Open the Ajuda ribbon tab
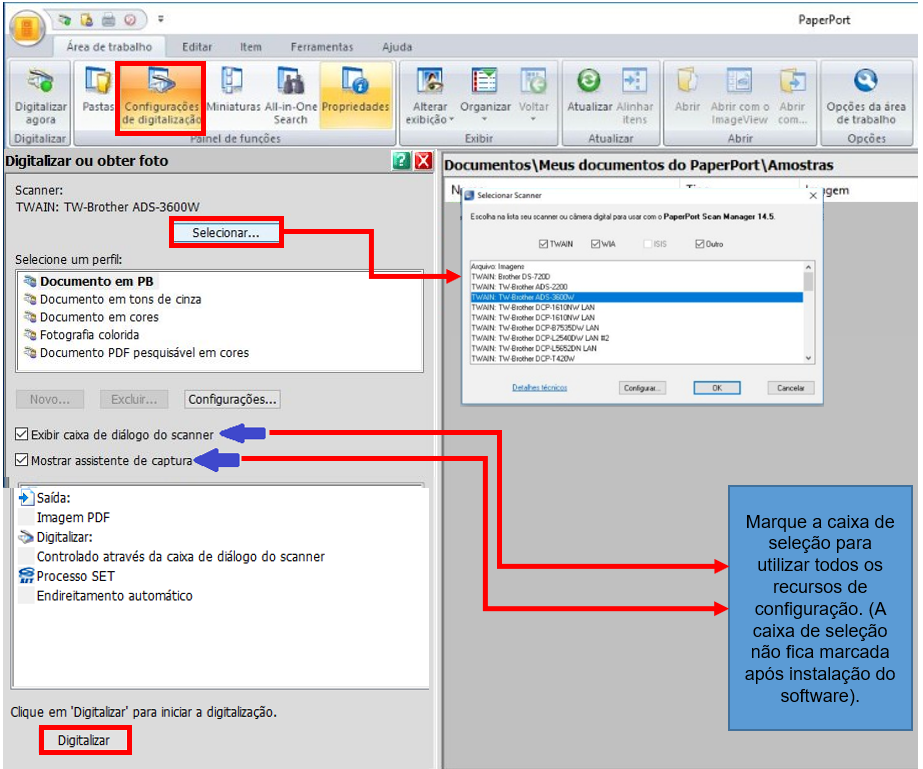Viewport: 923px width, 769px height. [x=397, y=47]
